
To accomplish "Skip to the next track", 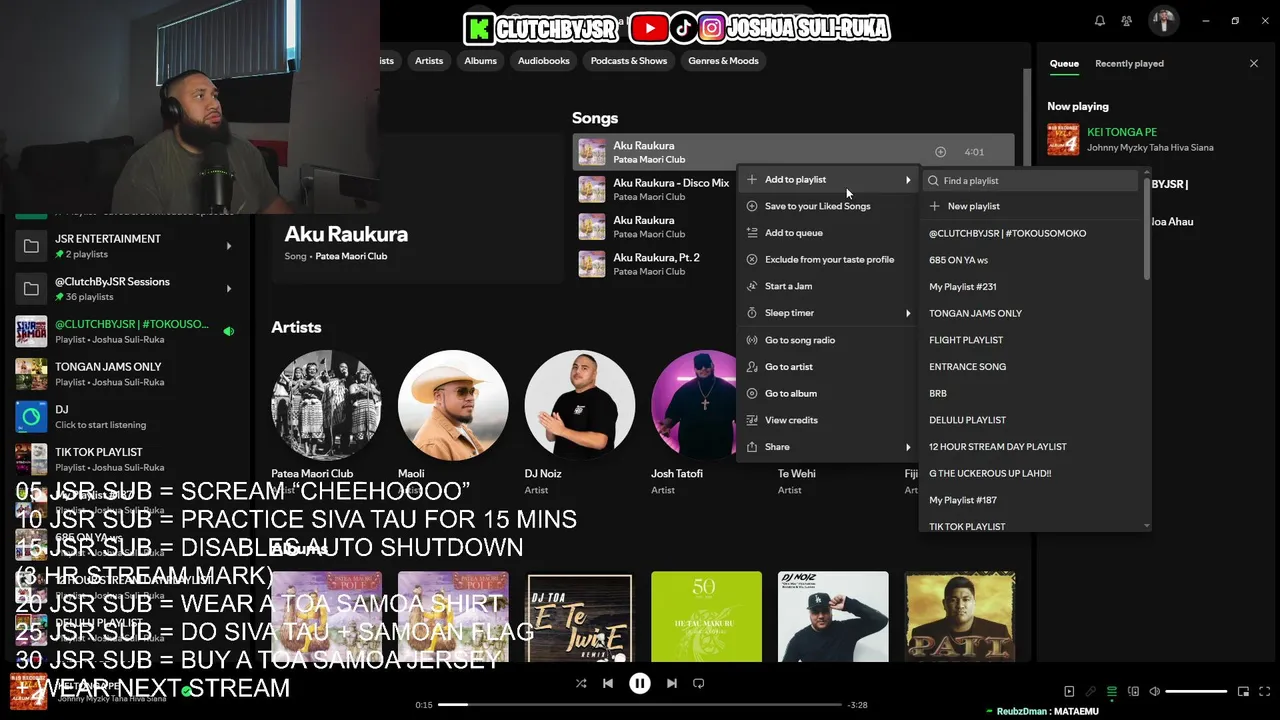I will click(x=672, y=683).
